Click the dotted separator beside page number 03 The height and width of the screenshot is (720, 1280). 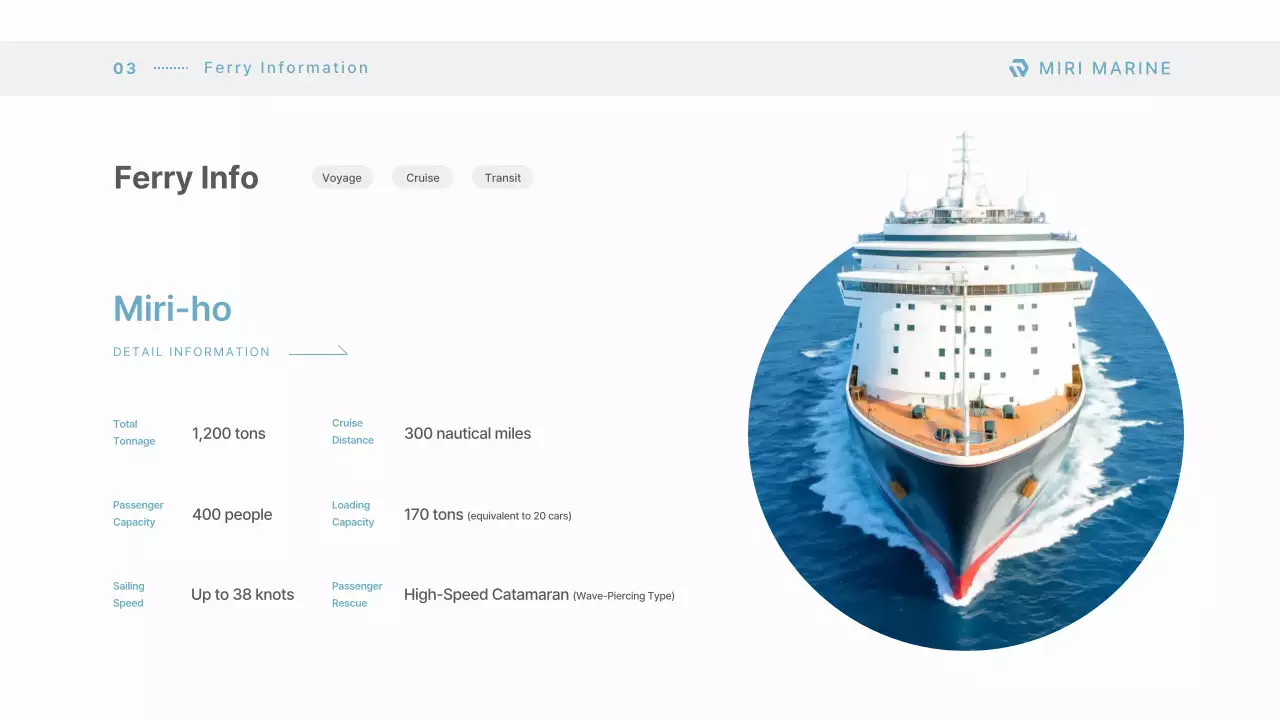(x=170, y=68)
